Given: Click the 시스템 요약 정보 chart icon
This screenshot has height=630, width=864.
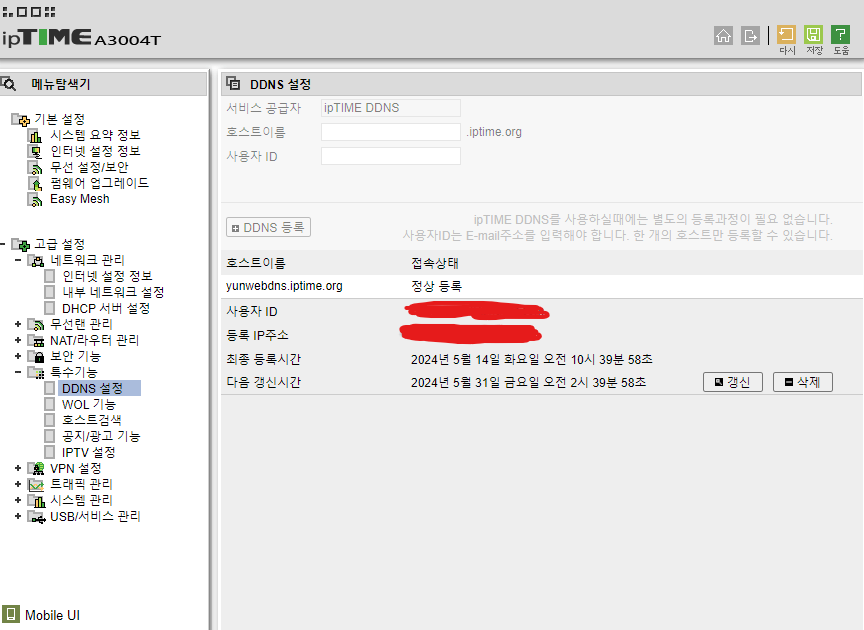Looking at the screenshot, I should click(x=35, y=135).
